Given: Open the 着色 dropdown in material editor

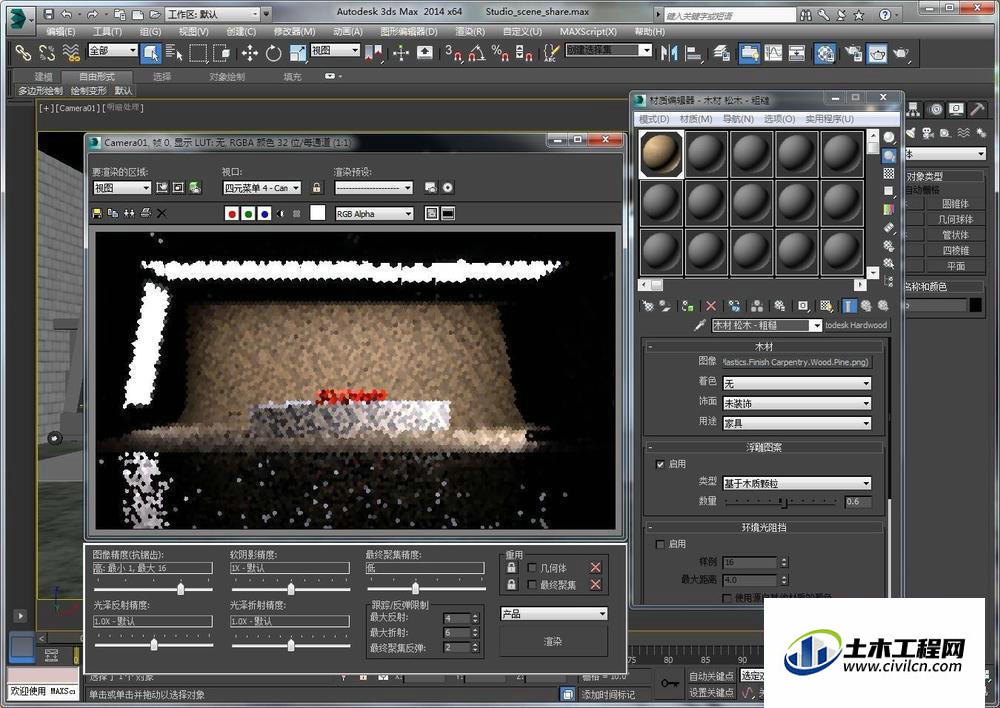Looking at the screenshot, I should coord(797,383).
